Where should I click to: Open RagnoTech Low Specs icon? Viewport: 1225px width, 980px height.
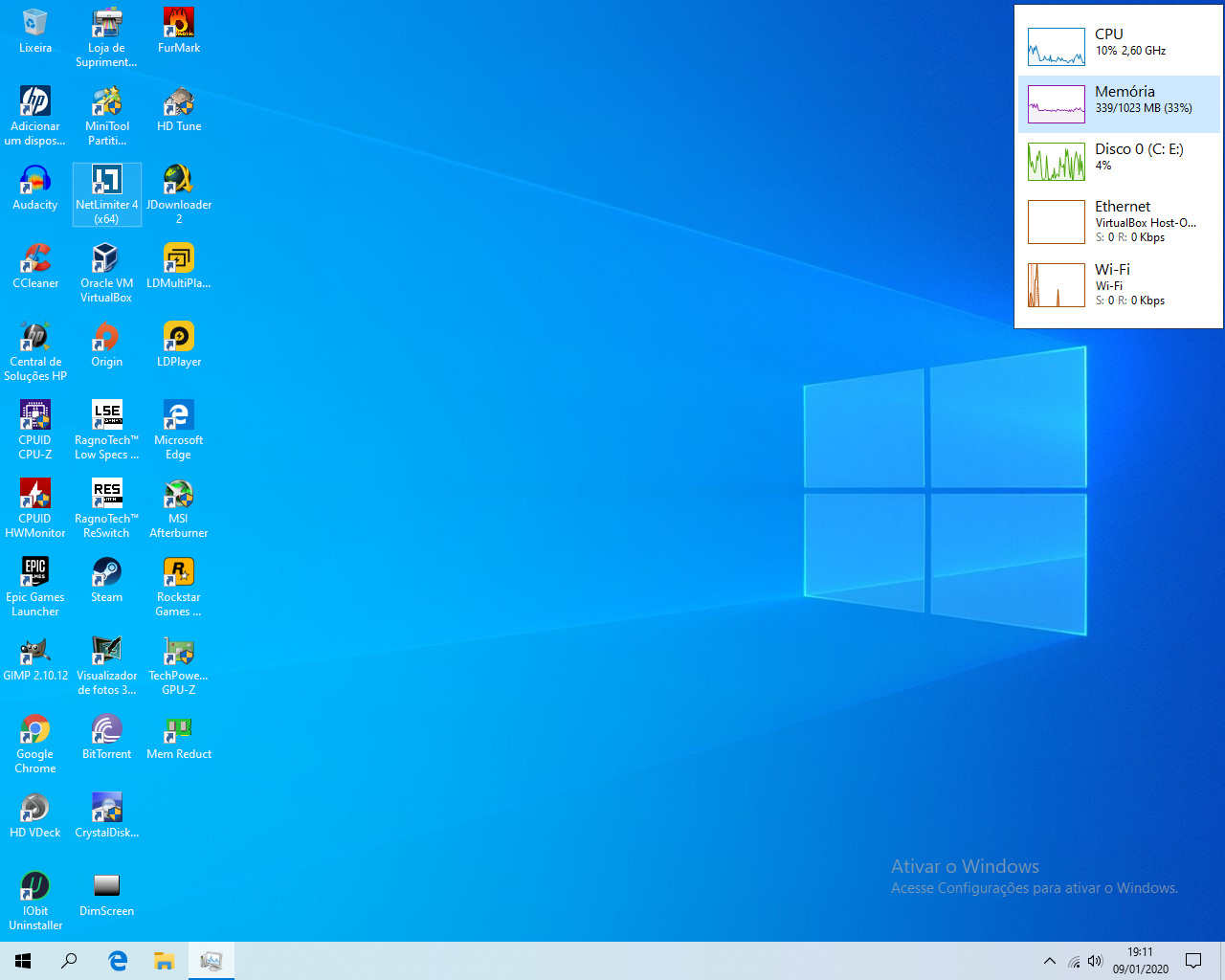pos(106,430)
